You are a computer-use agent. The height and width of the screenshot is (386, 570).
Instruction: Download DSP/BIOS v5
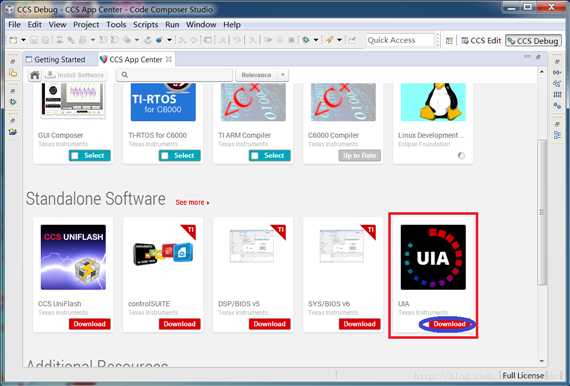pyautogui.click(x=270, y=324)
